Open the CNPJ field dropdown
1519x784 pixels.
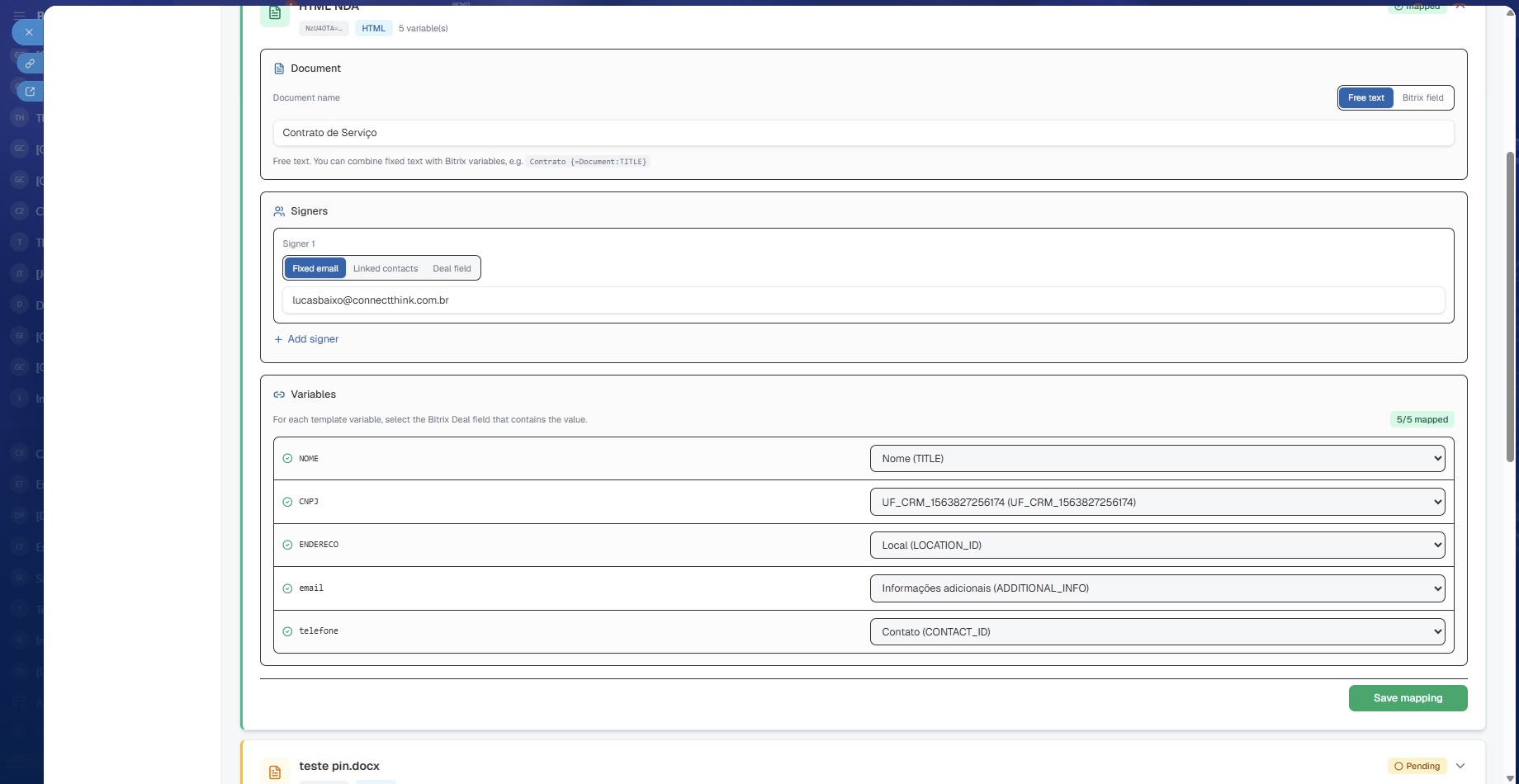1157,502
